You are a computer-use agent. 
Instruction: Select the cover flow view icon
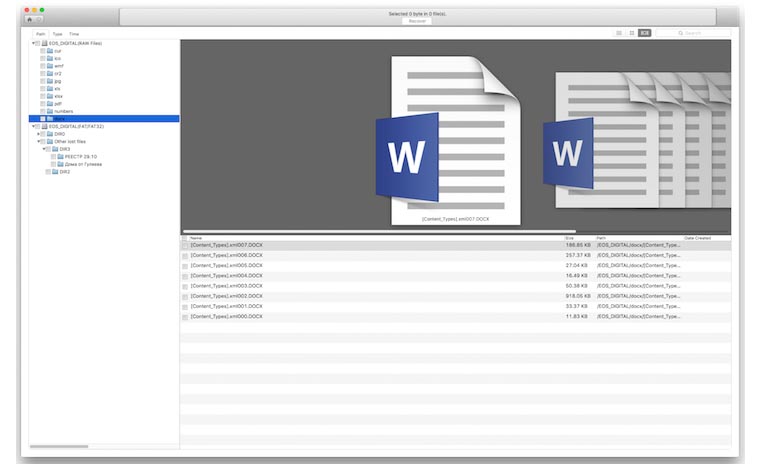pos(645,33)
